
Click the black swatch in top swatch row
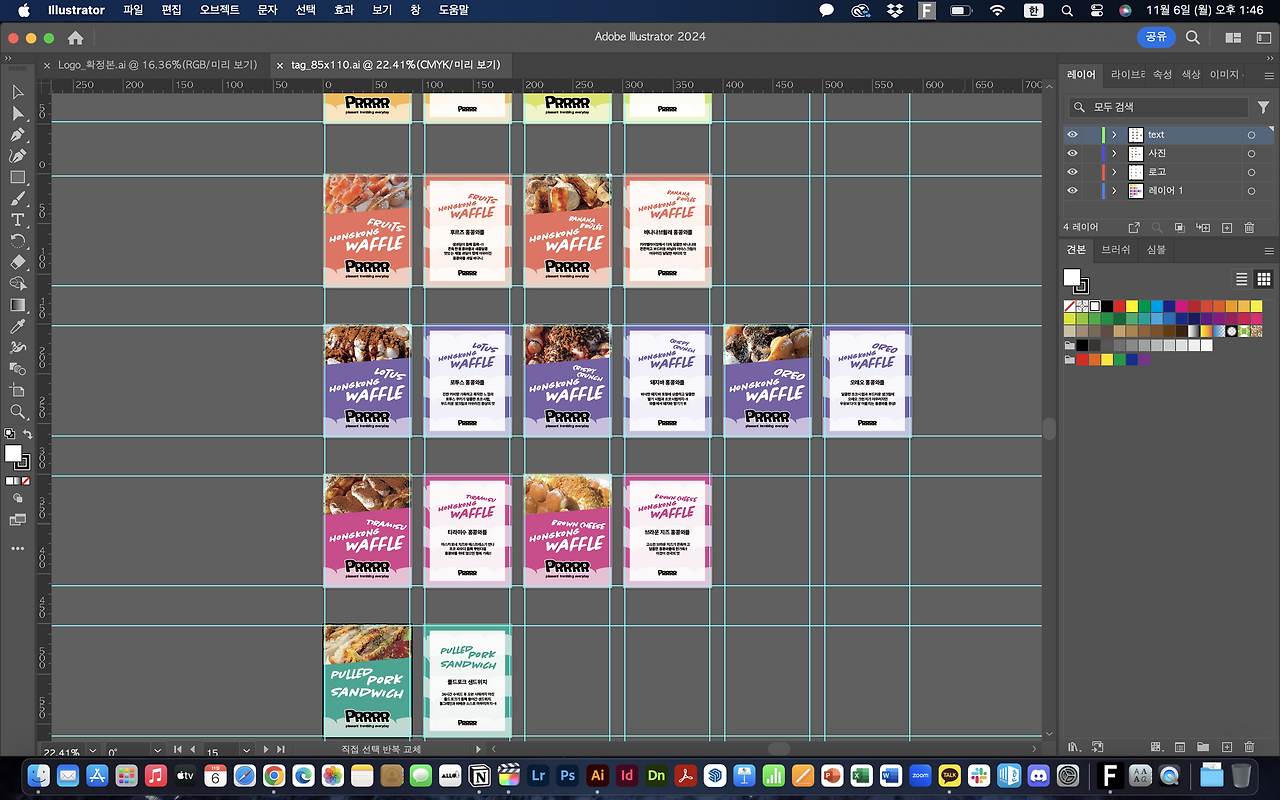click(1107, 306)
